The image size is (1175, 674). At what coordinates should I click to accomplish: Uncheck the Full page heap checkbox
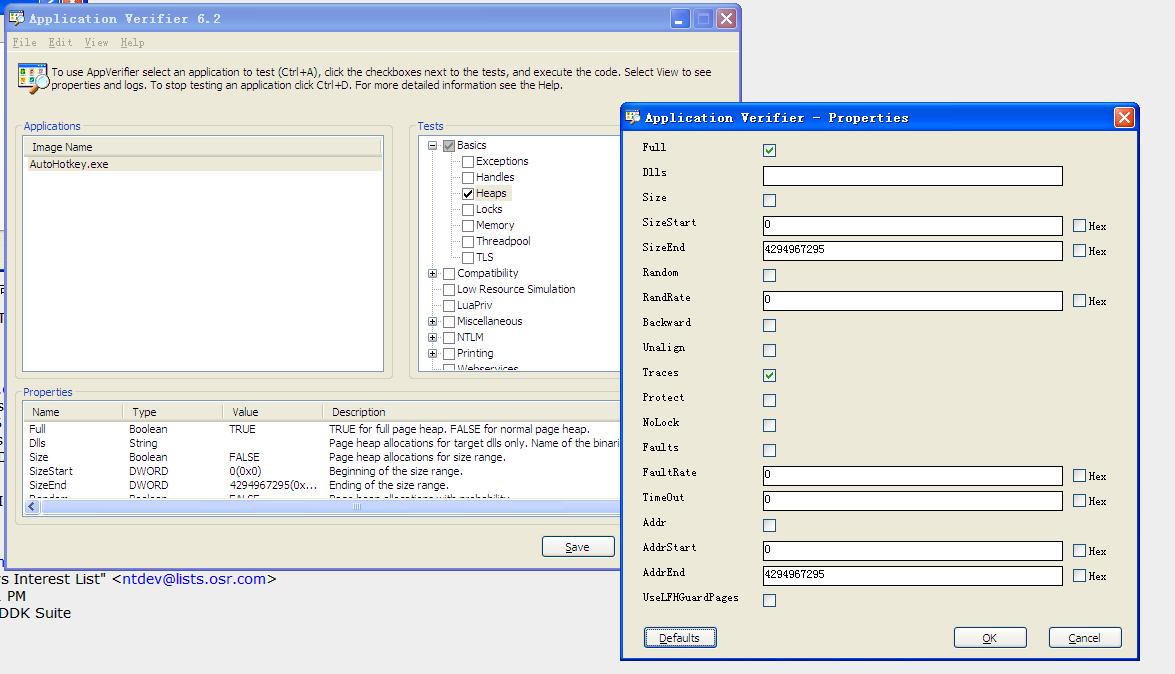coord(769,150)
